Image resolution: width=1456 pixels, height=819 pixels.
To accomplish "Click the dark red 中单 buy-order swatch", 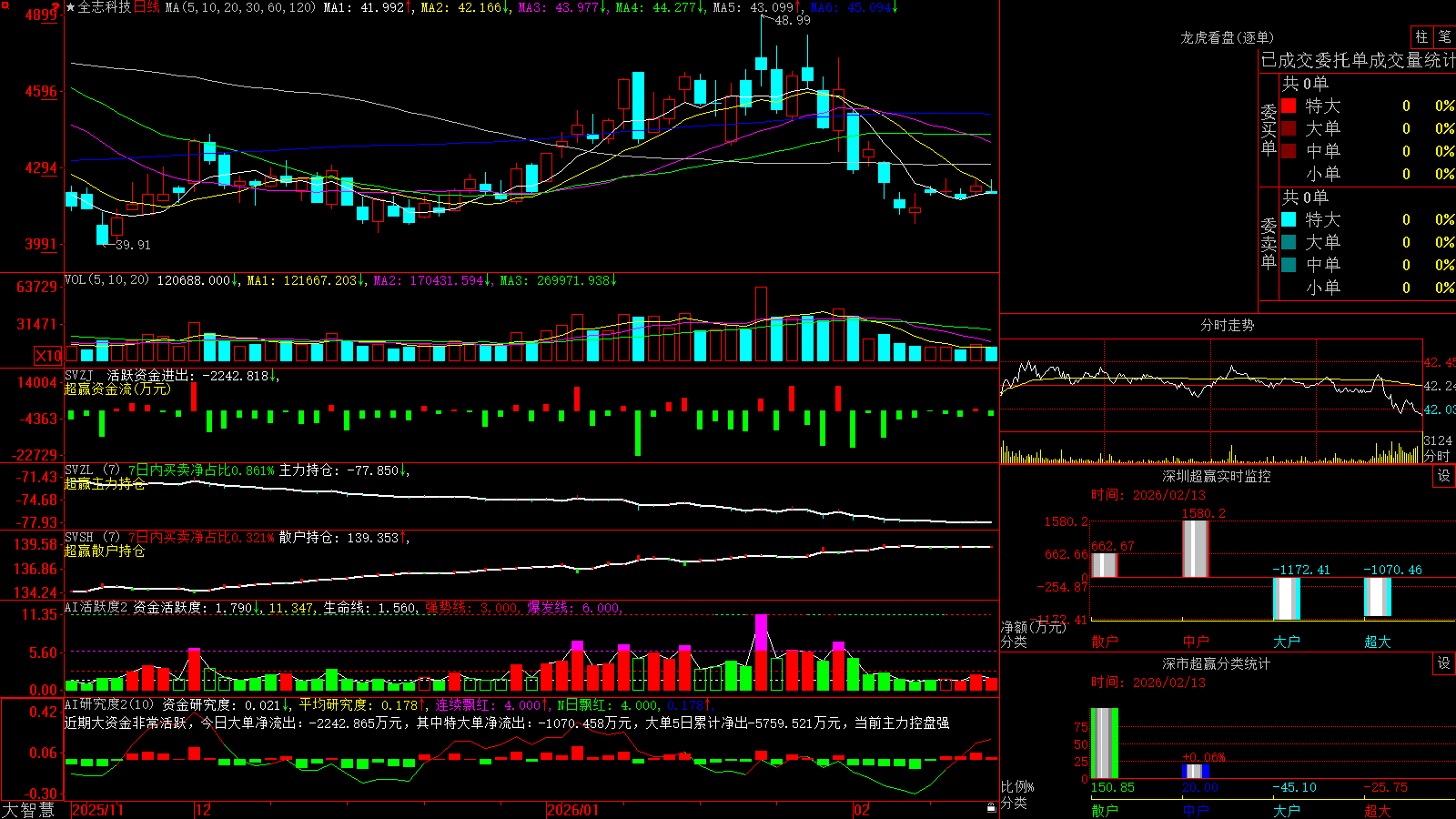I will (1289, 151).
